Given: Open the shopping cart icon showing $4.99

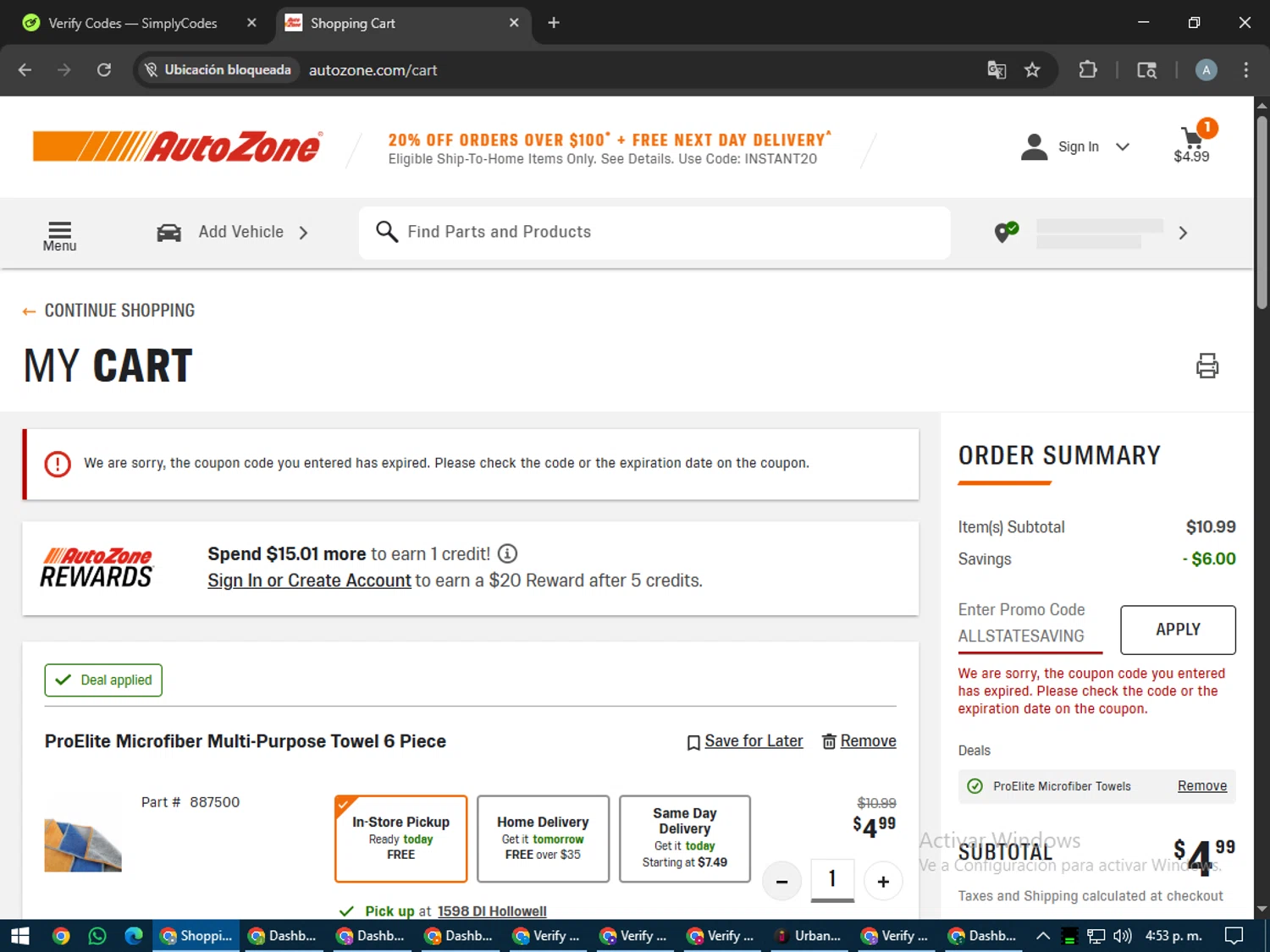Looking at the screenshot, I should click(x=1192, y=142).
